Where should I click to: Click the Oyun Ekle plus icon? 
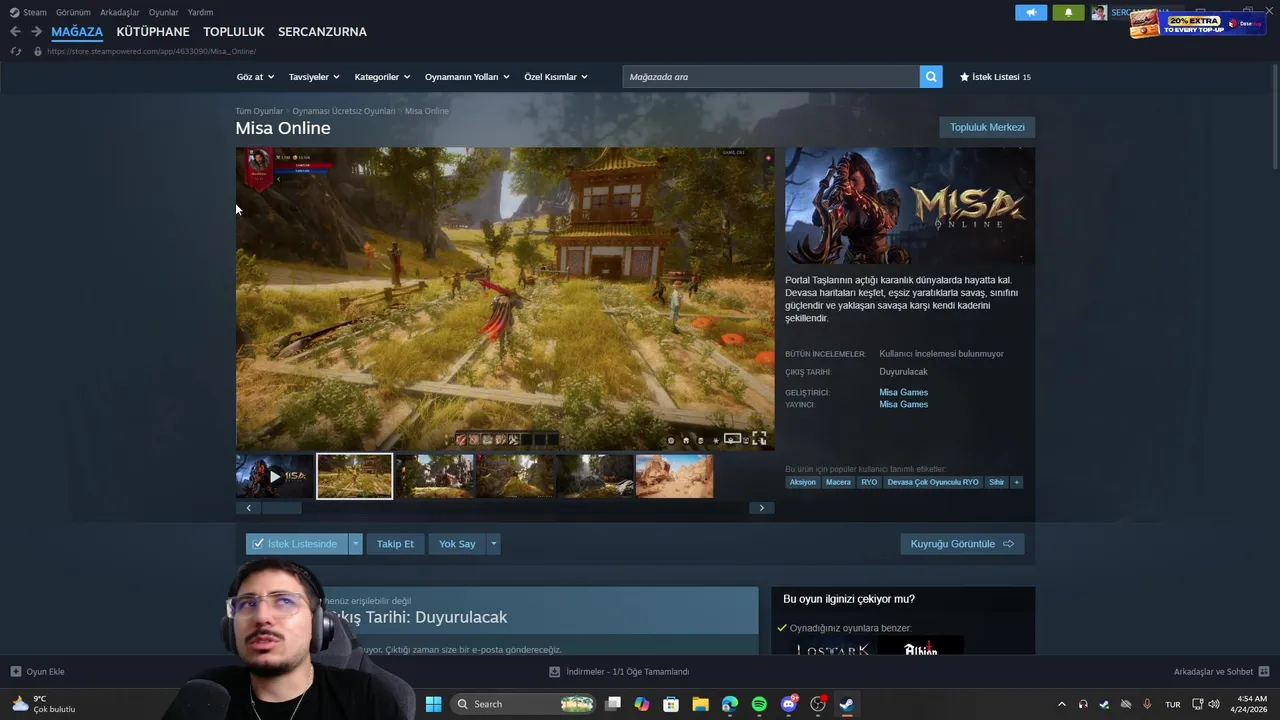[x=15, y=672]
